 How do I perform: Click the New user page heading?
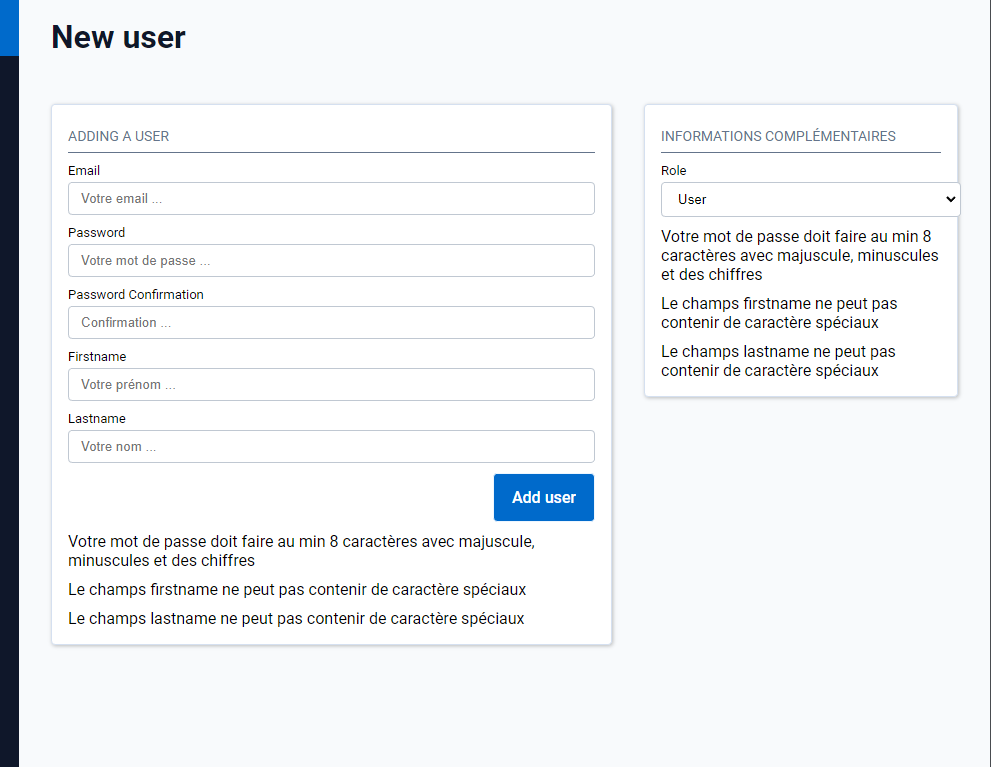click(117, 37)
